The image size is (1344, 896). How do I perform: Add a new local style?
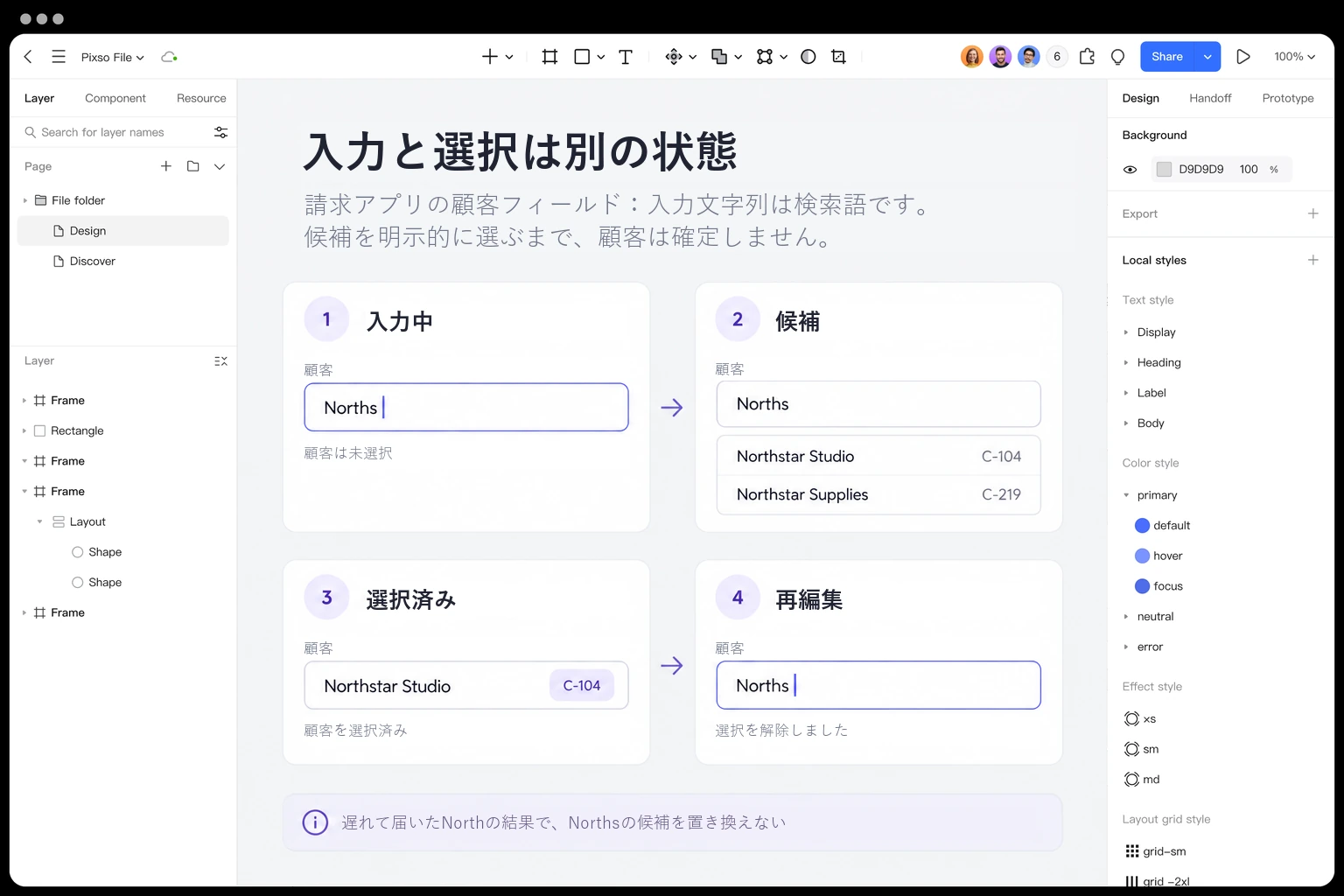tap(1312, 260)
